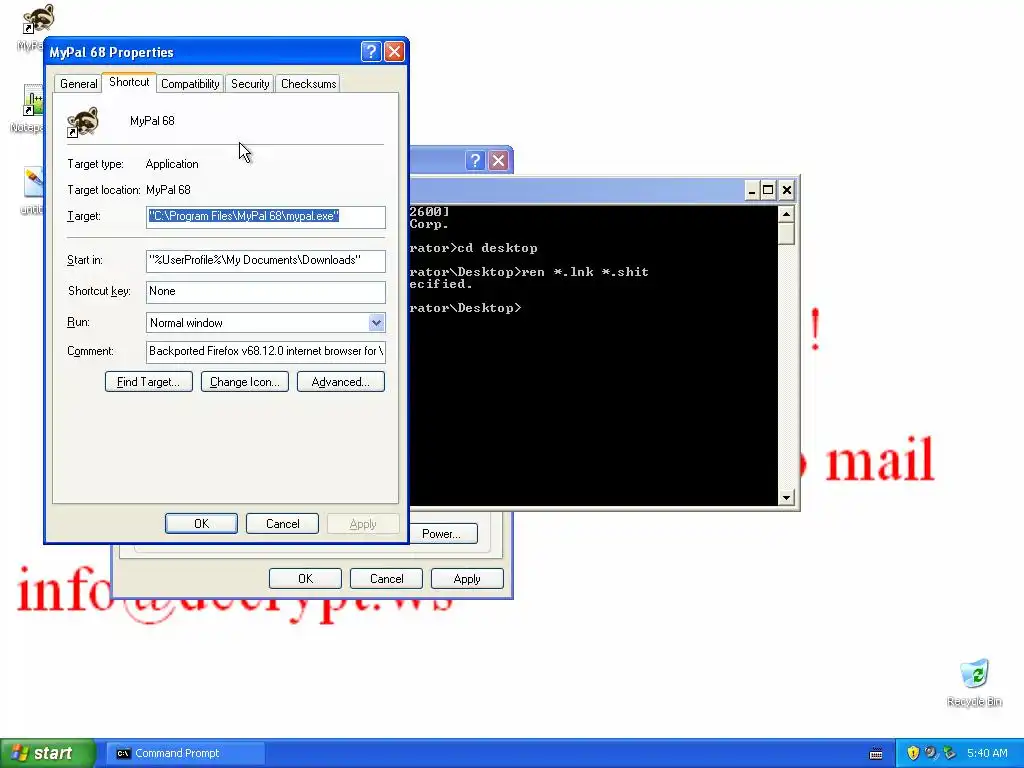Maximize the Command Prompt window
Viewport: 1024px width, 768px height.
point(769,190)
